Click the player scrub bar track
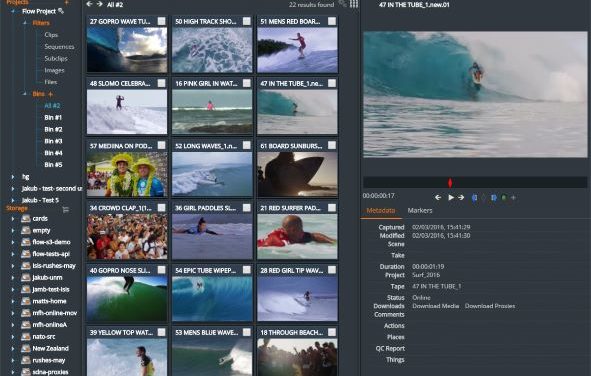This screenshot has width=591, height=376. click(x=475, y=183)
